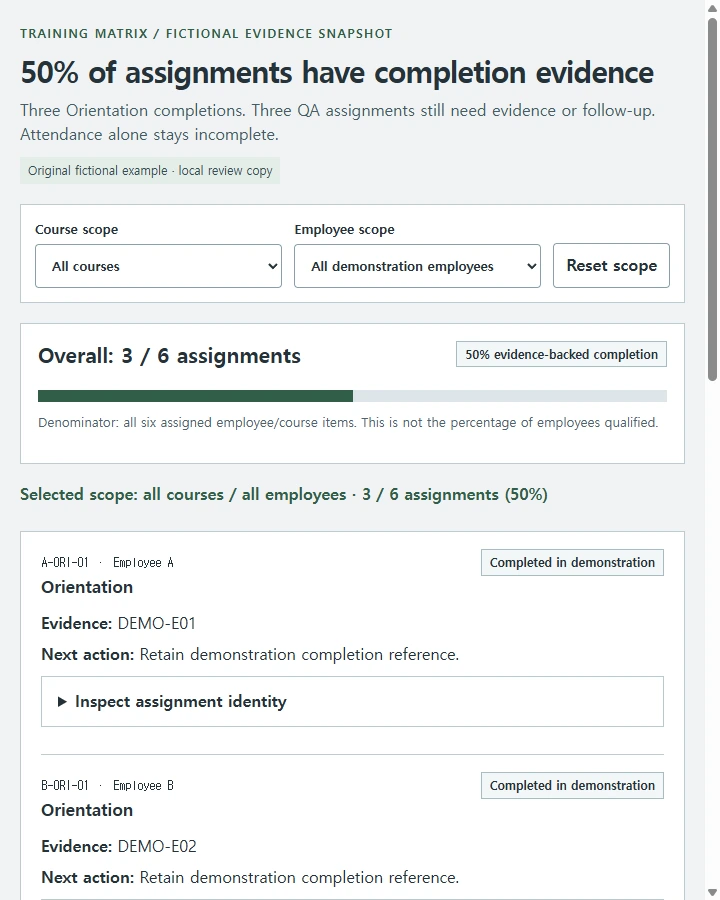
Task: Click the Original fictional example tag
Action: [150, 170]
